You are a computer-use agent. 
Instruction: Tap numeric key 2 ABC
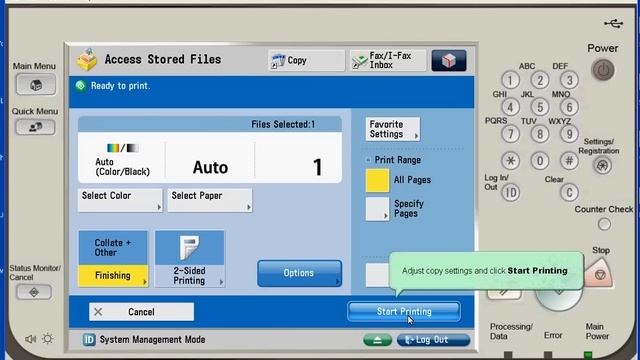click(x=540, y=80)
